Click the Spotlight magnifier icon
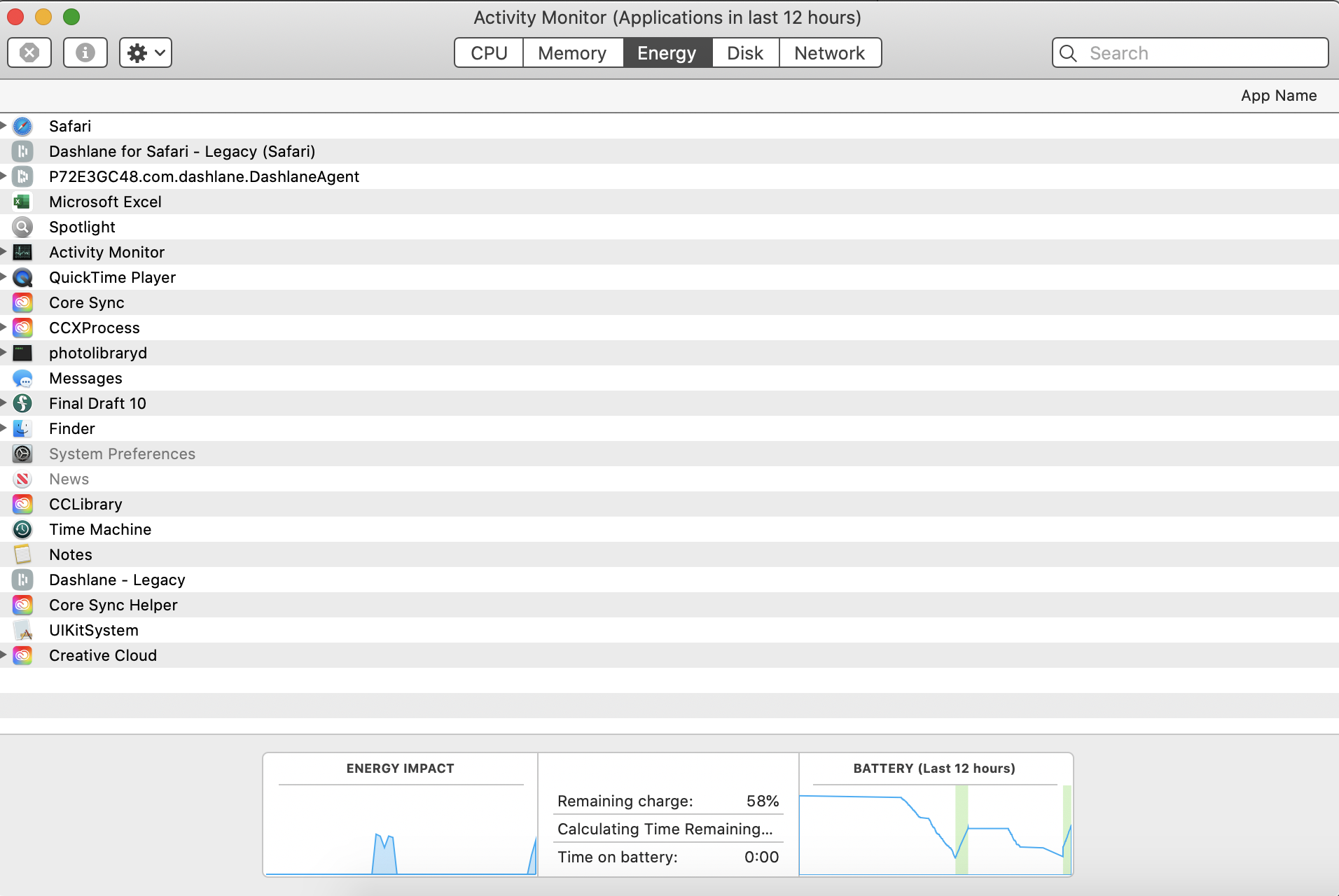The width and height of the screenshot is (1339, 896). point(22,227)
